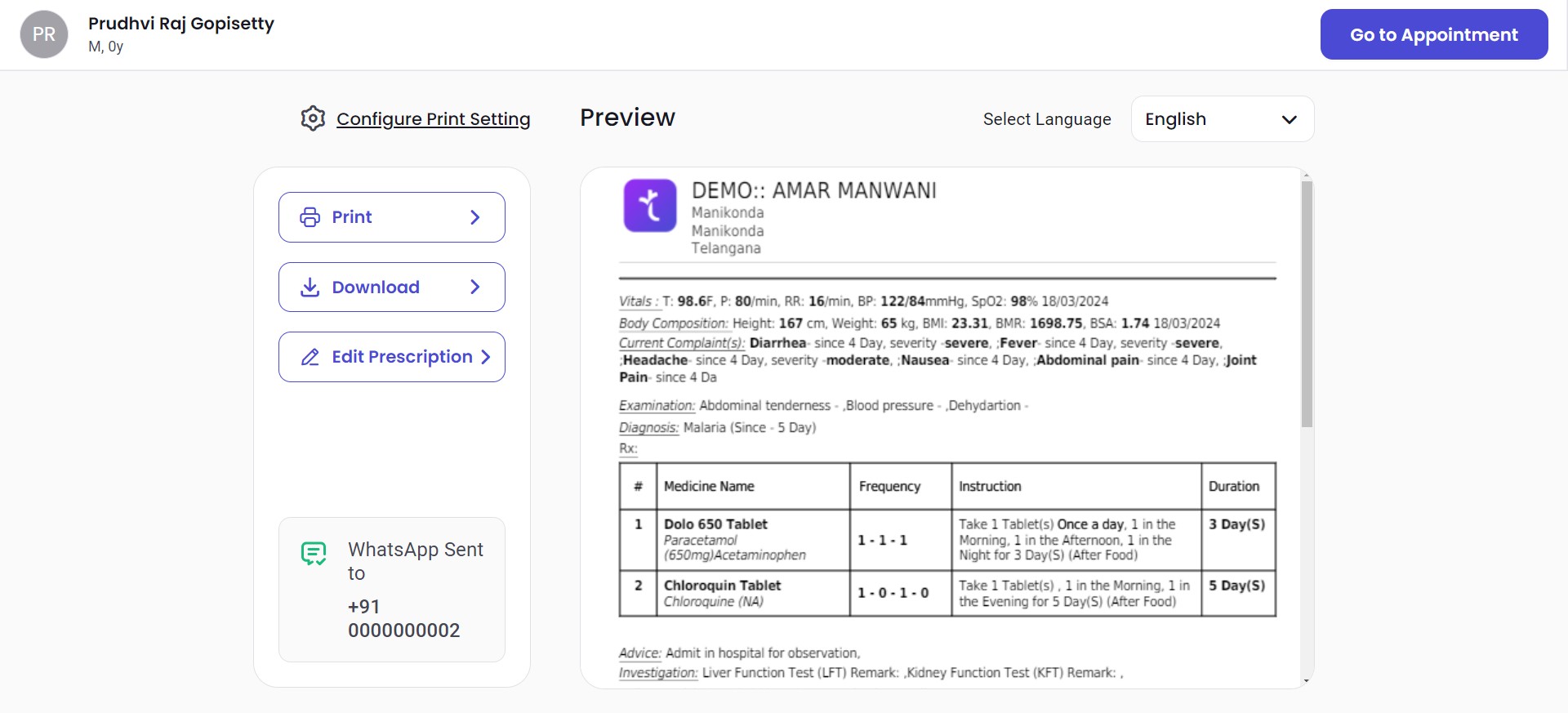Open the Select Language dropdown
1568x713 pixels.
1222,119
